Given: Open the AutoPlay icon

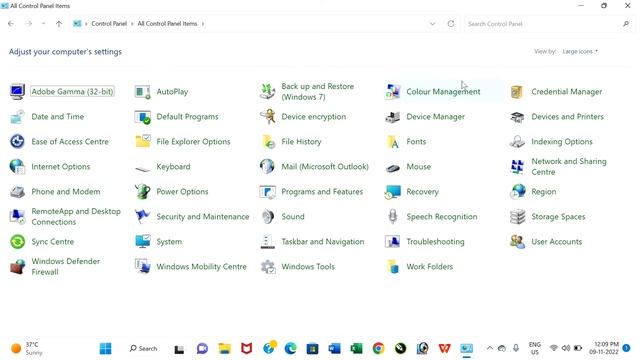Looking at the screenshot, I should coord(142,91).
